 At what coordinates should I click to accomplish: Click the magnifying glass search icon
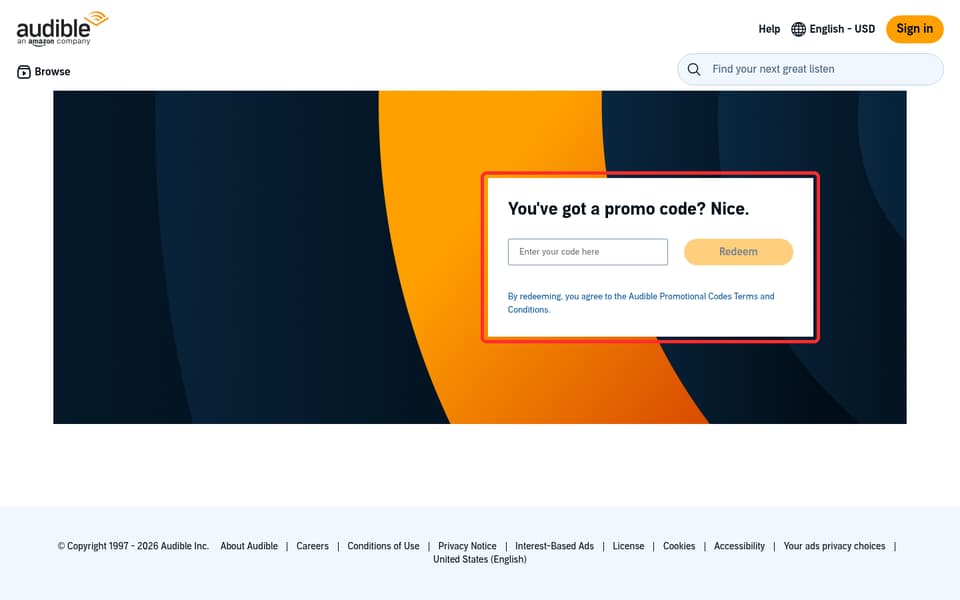pos(694,69)
